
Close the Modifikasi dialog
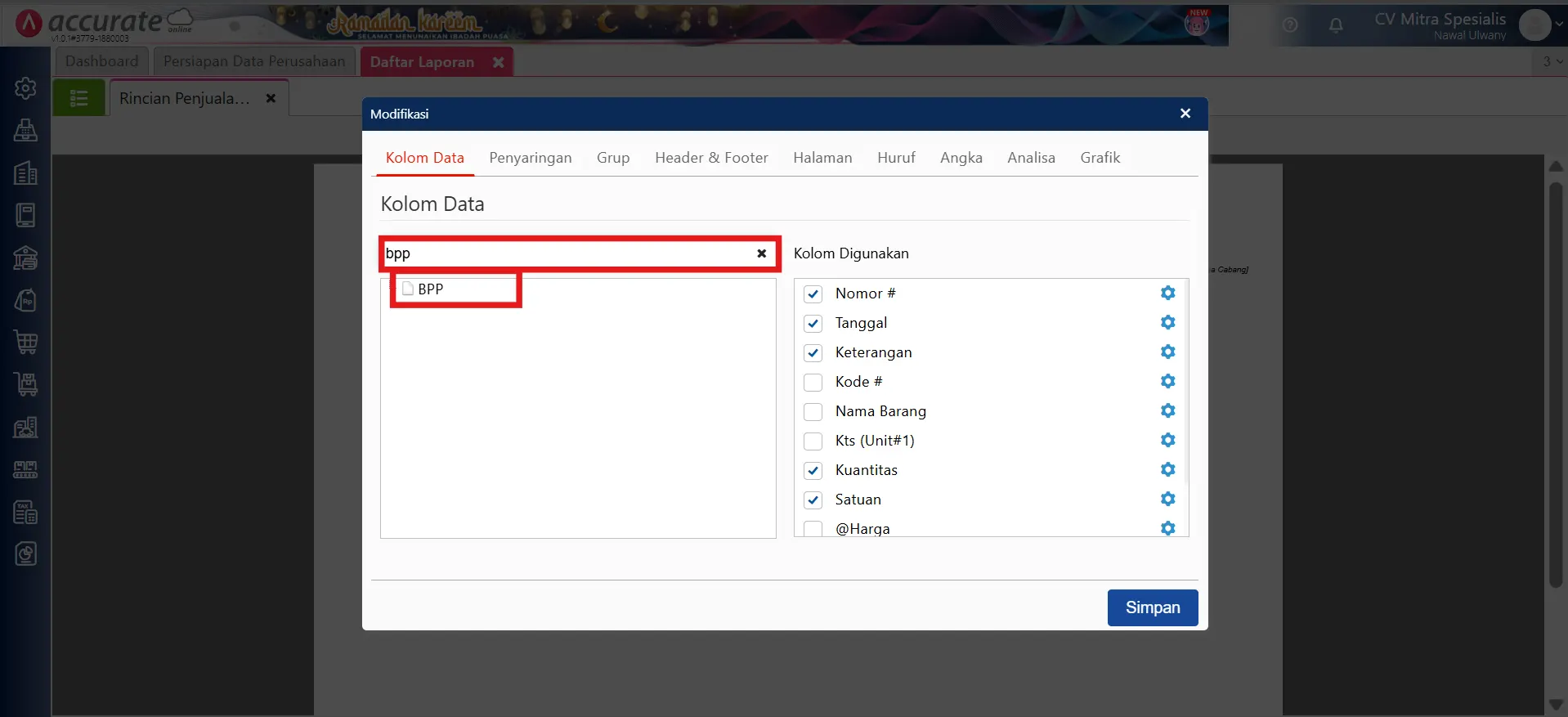point(1185,114)
